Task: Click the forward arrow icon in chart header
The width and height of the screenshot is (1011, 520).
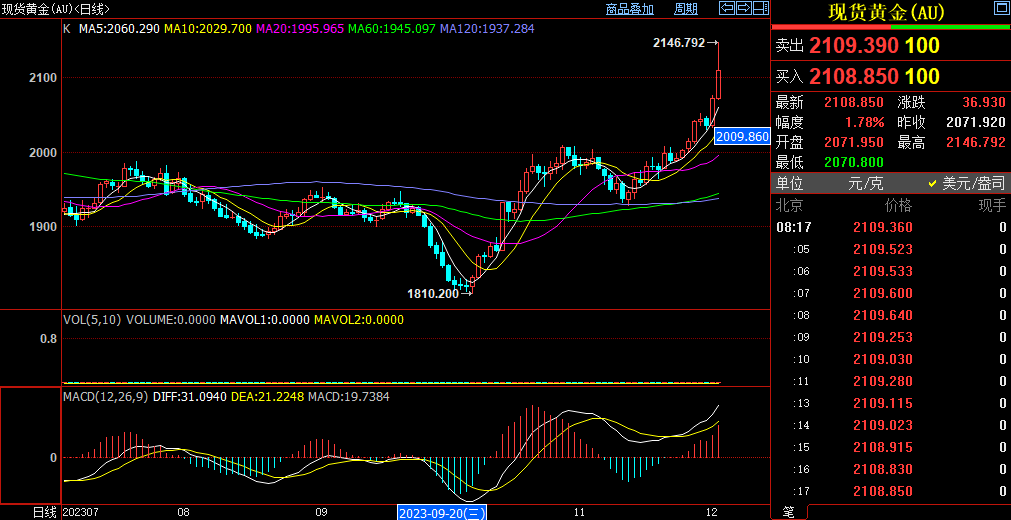Action: pos(743,9)
